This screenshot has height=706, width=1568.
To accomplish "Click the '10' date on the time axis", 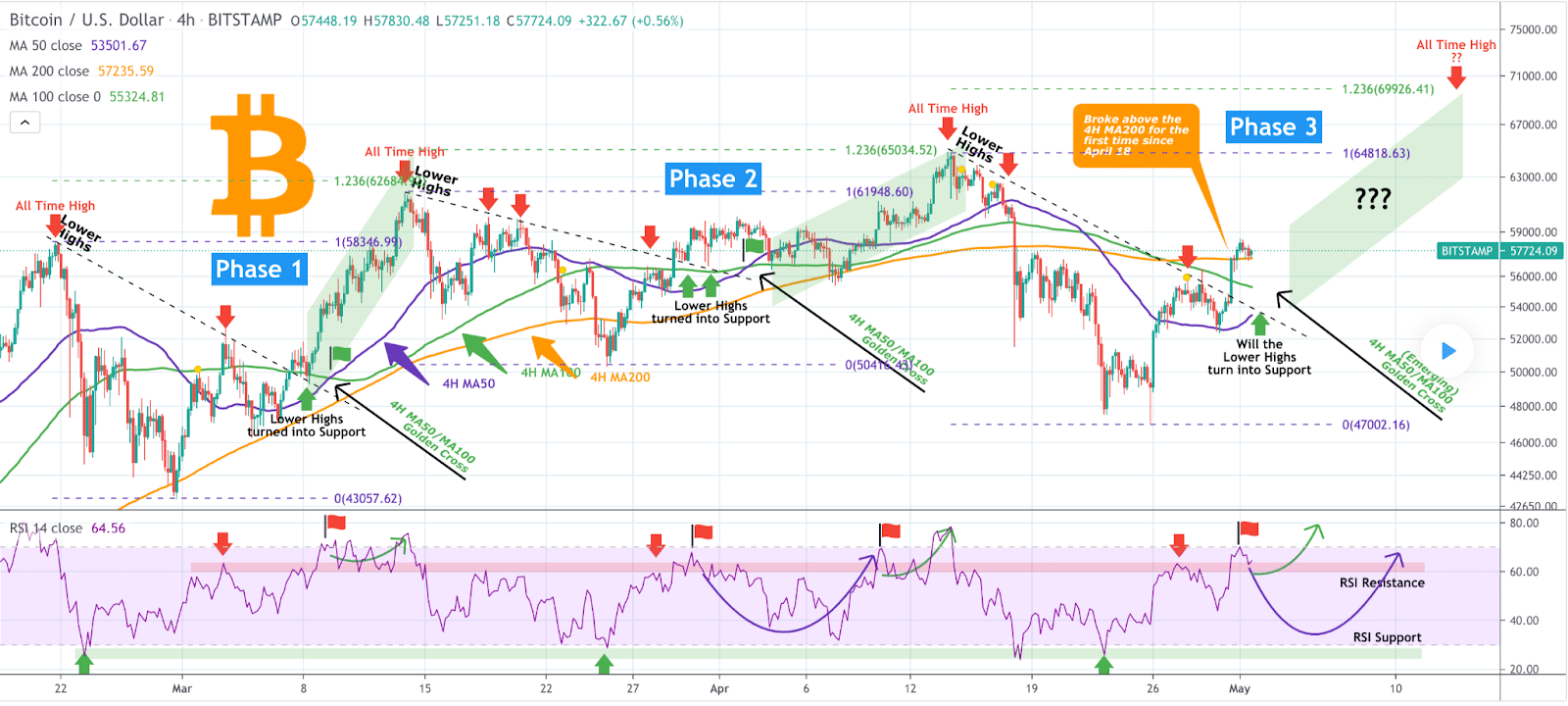I will click(1396, 688).
